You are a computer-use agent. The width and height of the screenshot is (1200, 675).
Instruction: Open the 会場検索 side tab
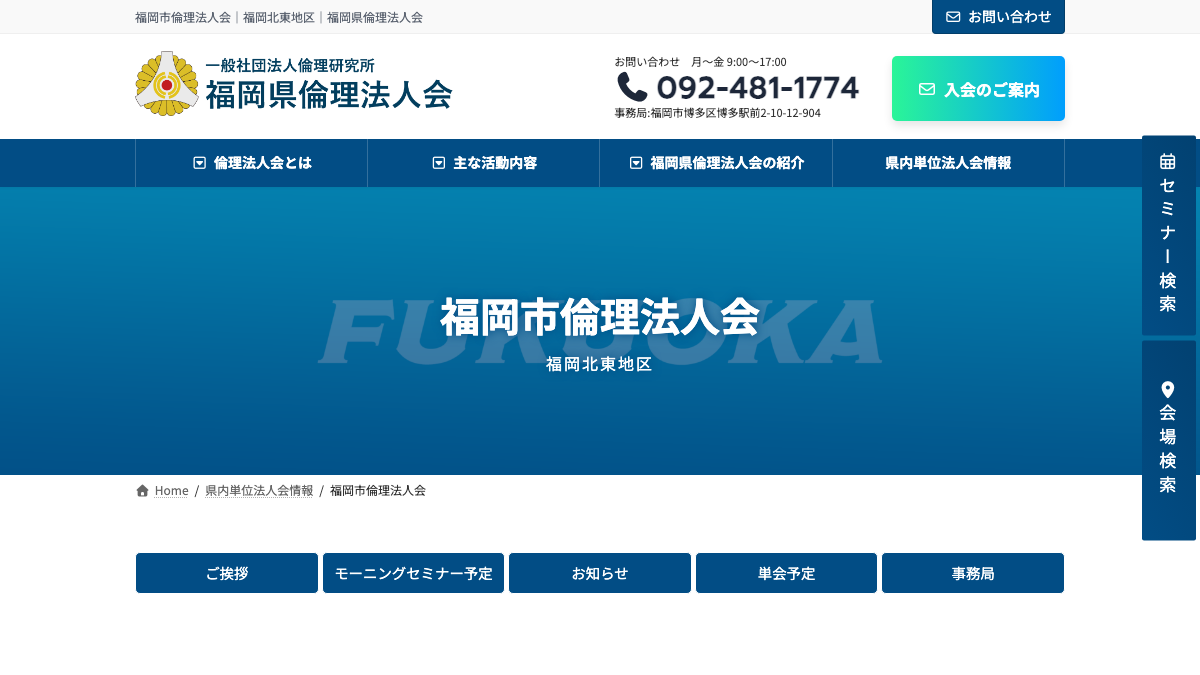point(1169,441)
